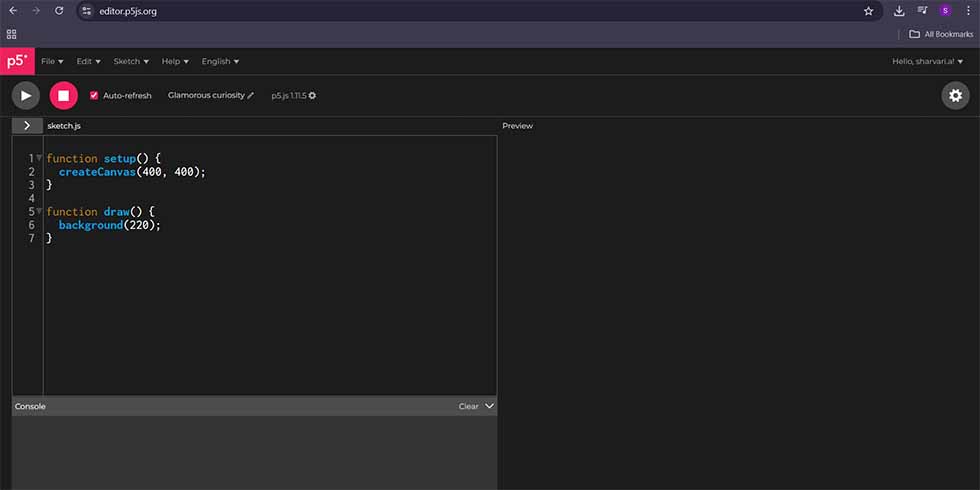Image resolution: width=980 pixels, height=490 pixels.
Task: Open the browser profile avatar
Action: click(945, 11)
